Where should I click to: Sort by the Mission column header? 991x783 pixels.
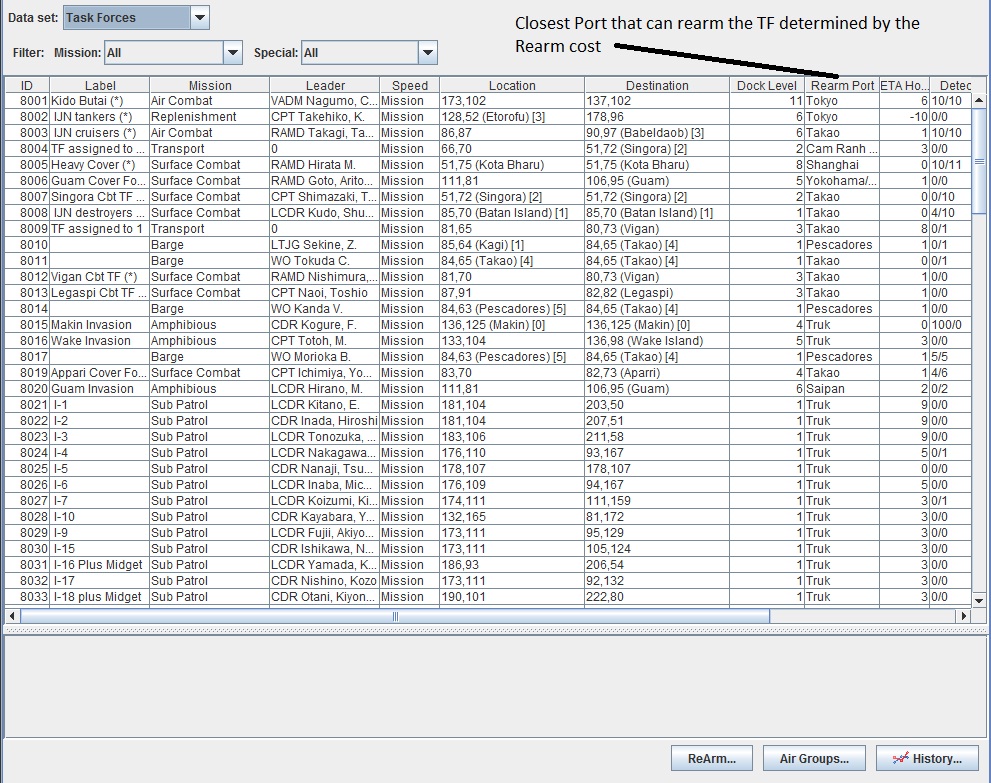tap(210, 85)
